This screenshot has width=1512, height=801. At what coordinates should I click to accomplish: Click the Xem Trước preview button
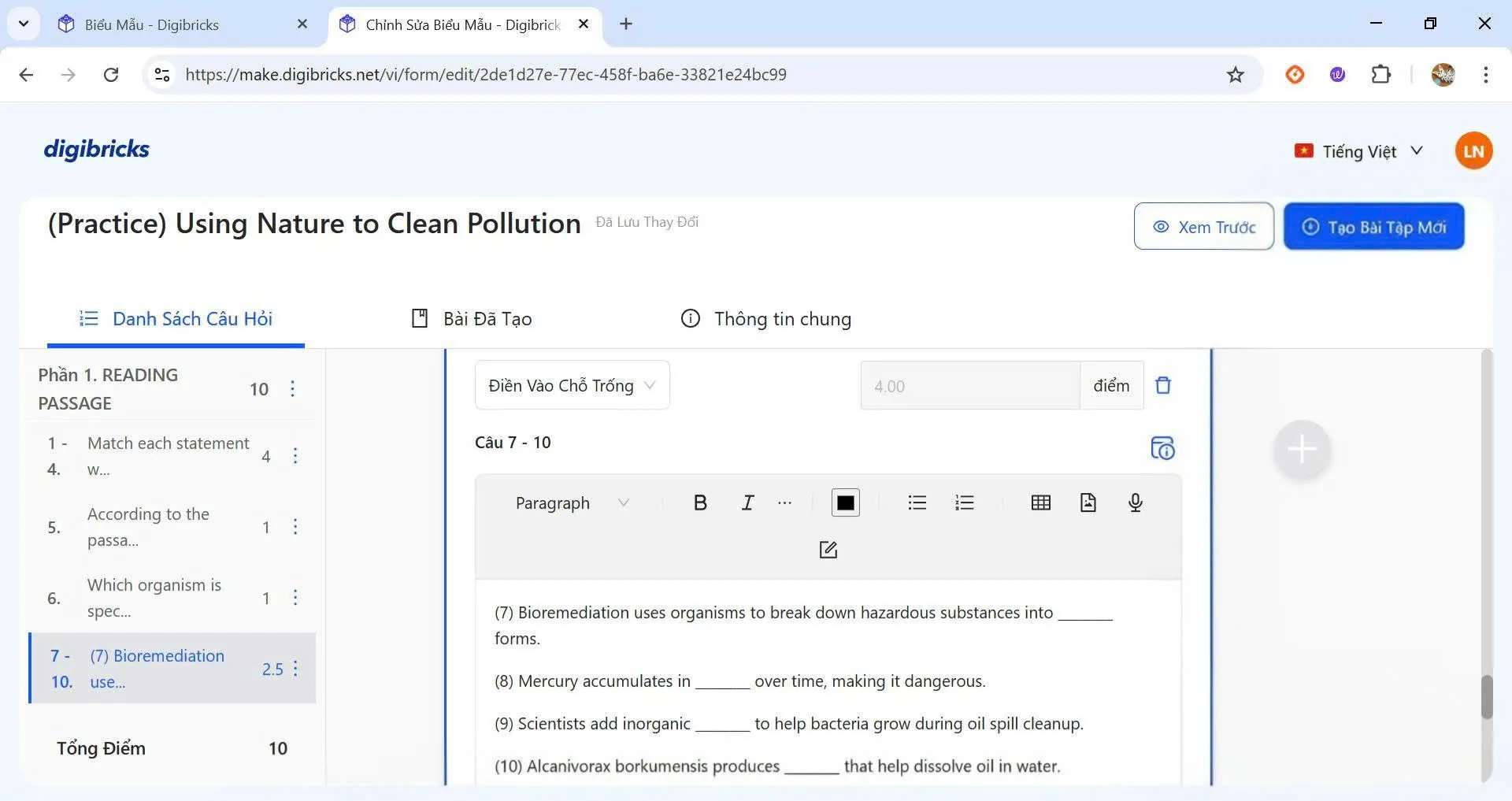pyautogui.click(x=1203, y=227)
